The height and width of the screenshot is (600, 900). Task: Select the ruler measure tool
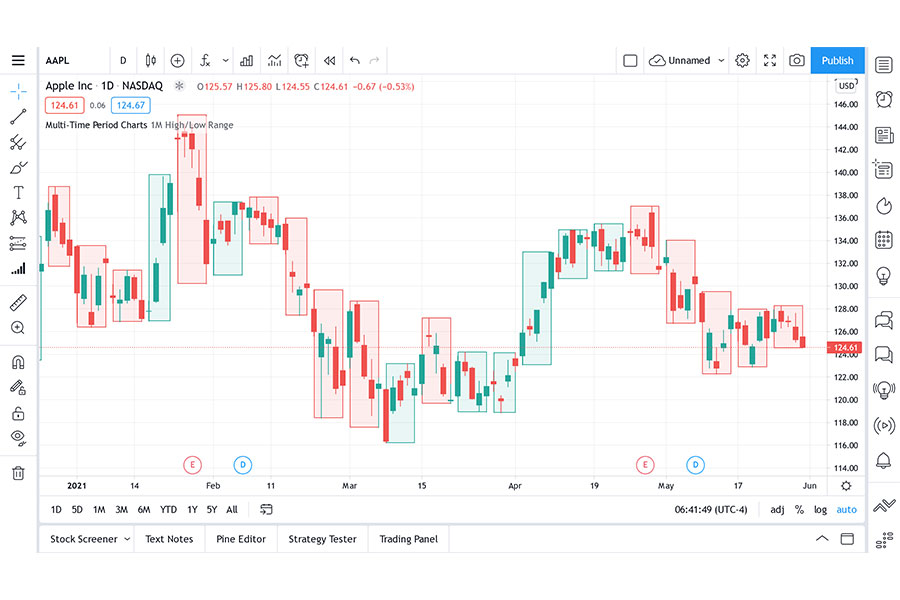pyautogui.click(x=18, y=303)
